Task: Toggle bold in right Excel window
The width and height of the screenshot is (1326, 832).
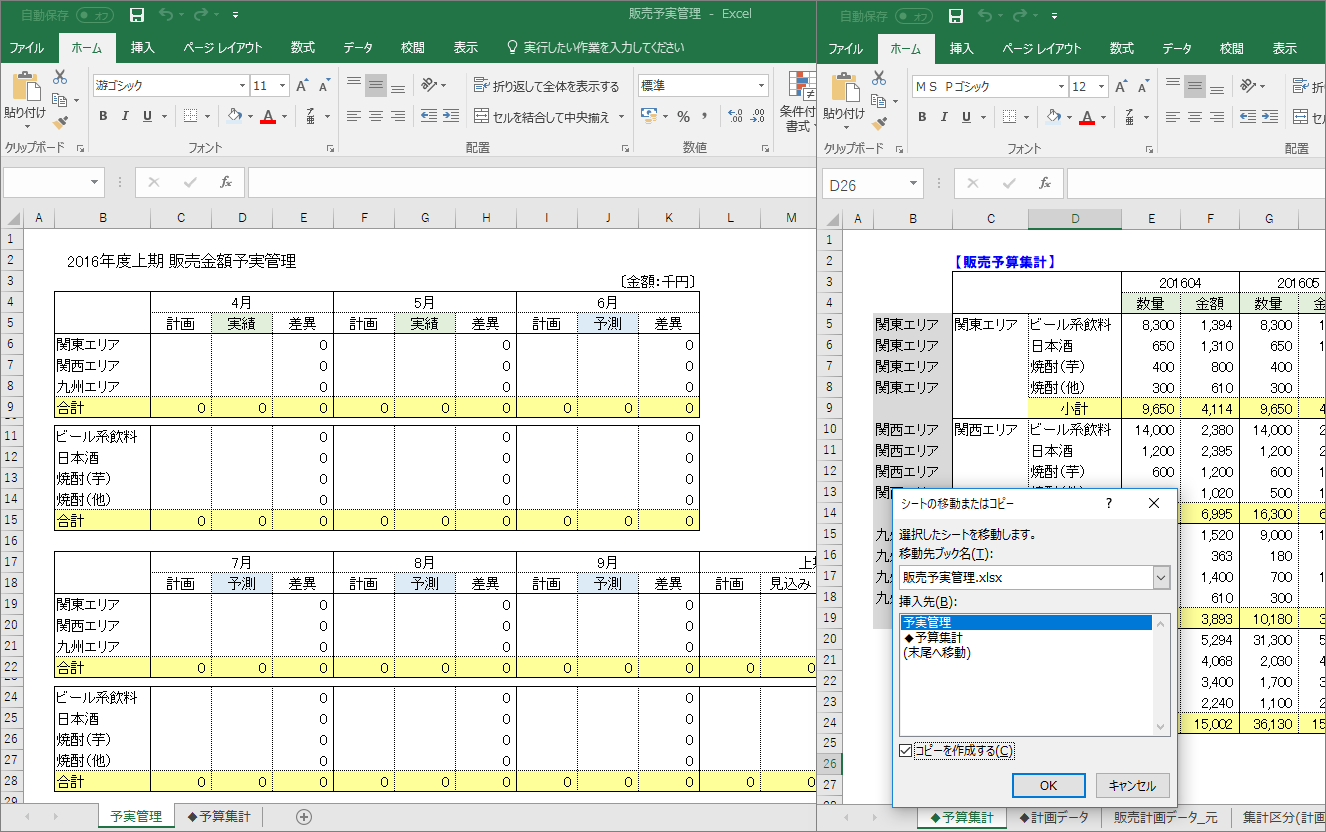Action: pyautogui.click(x=922, y=116)
